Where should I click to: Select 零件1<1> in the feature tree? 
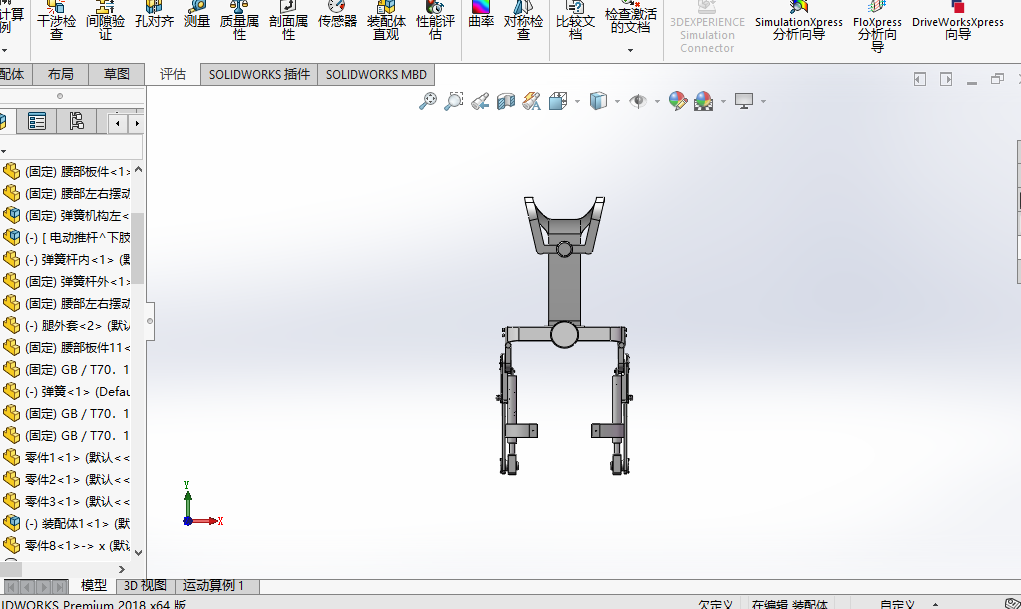(x=66, y=458)
